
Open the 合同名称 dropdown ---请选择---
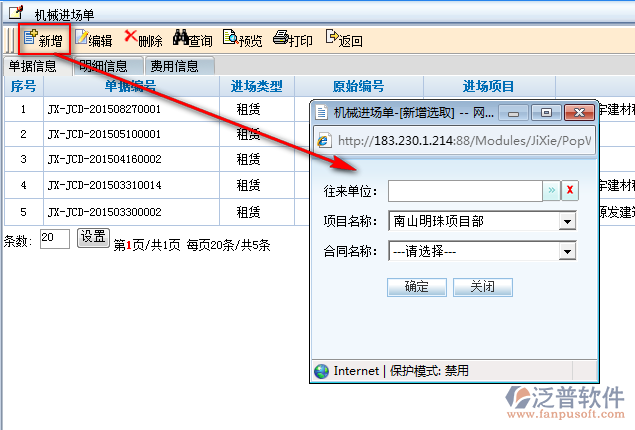pyautogui.click(x=482, y=251)
